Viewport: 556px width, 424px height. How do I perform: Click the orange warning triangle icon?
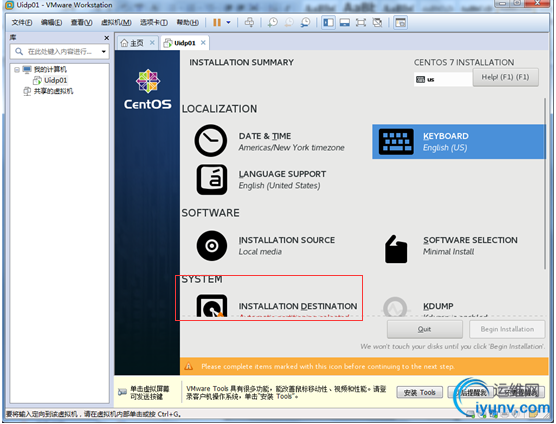[189, 367]
